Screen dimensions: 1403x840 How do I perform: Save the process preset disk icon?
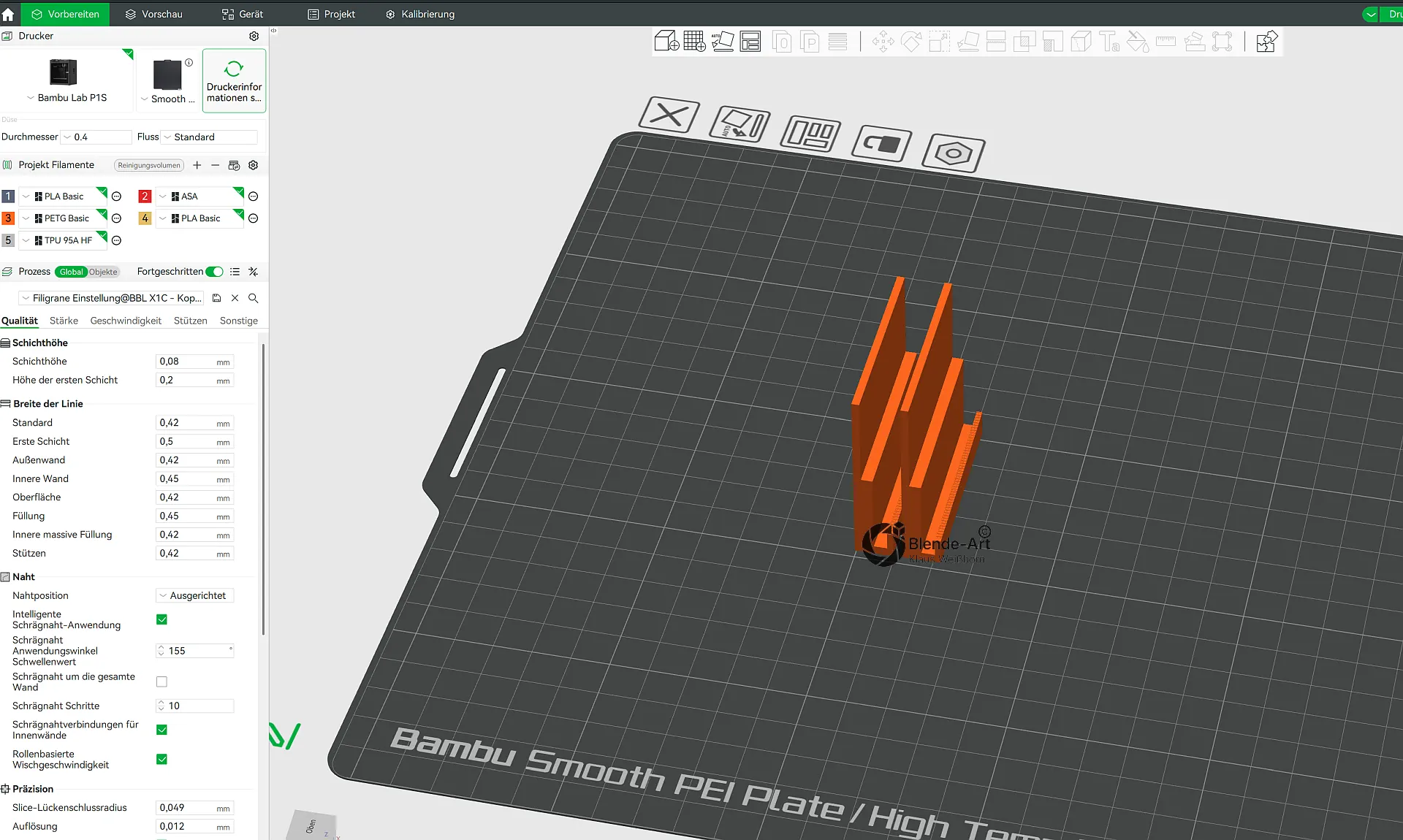216,298
